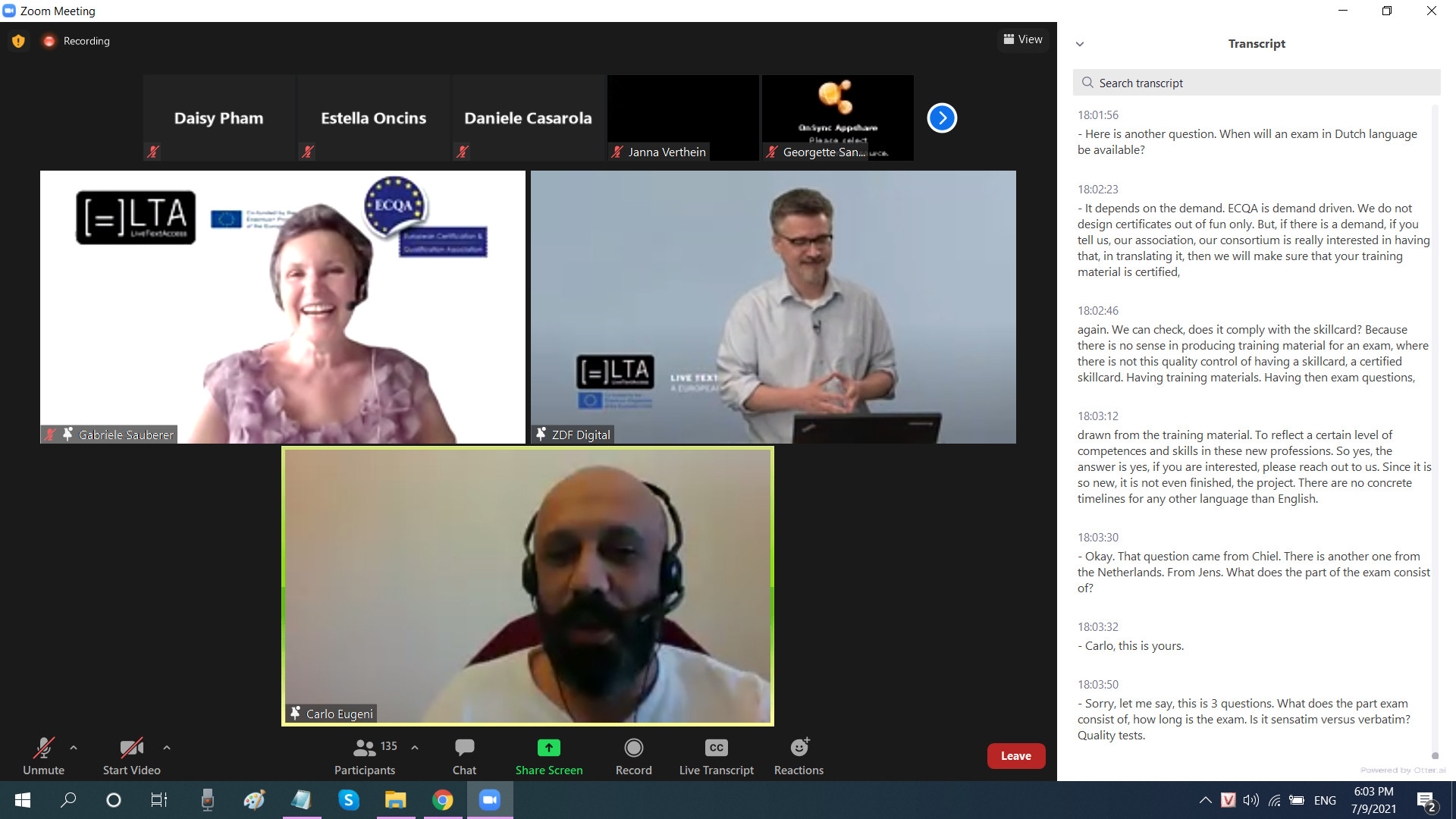
Task: Click the encryption shield icon
Action: (18, 41)
